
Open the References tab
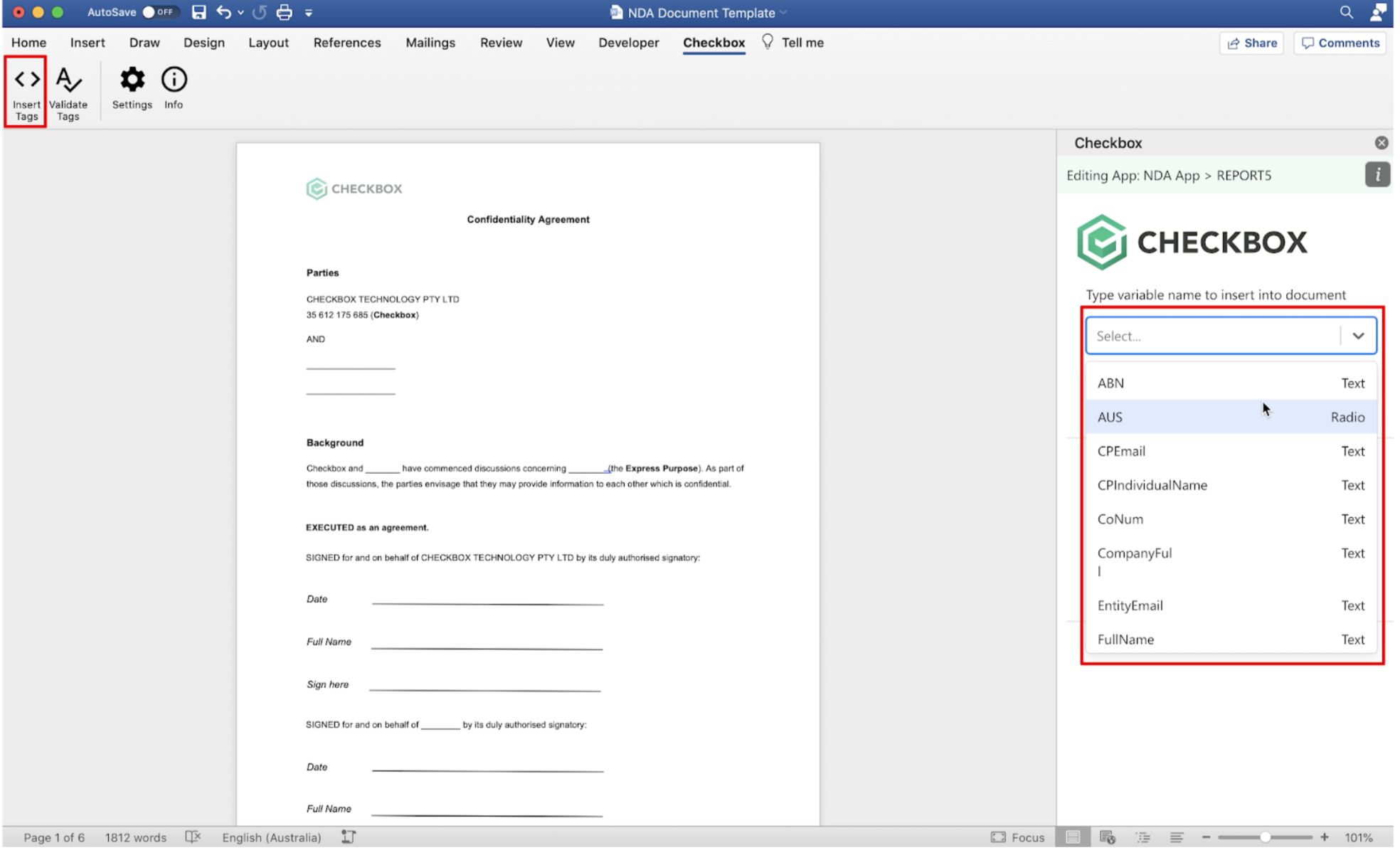click(x=347, y=43)
